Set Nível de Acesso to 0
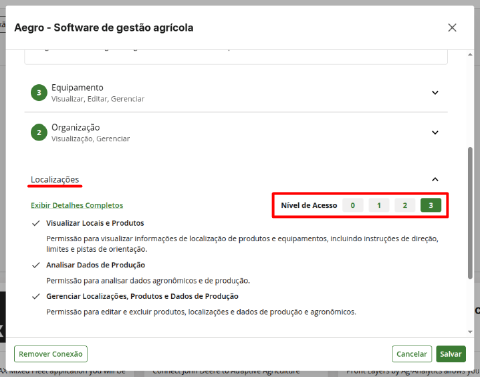480x377 pixels. tap(353, 205)
